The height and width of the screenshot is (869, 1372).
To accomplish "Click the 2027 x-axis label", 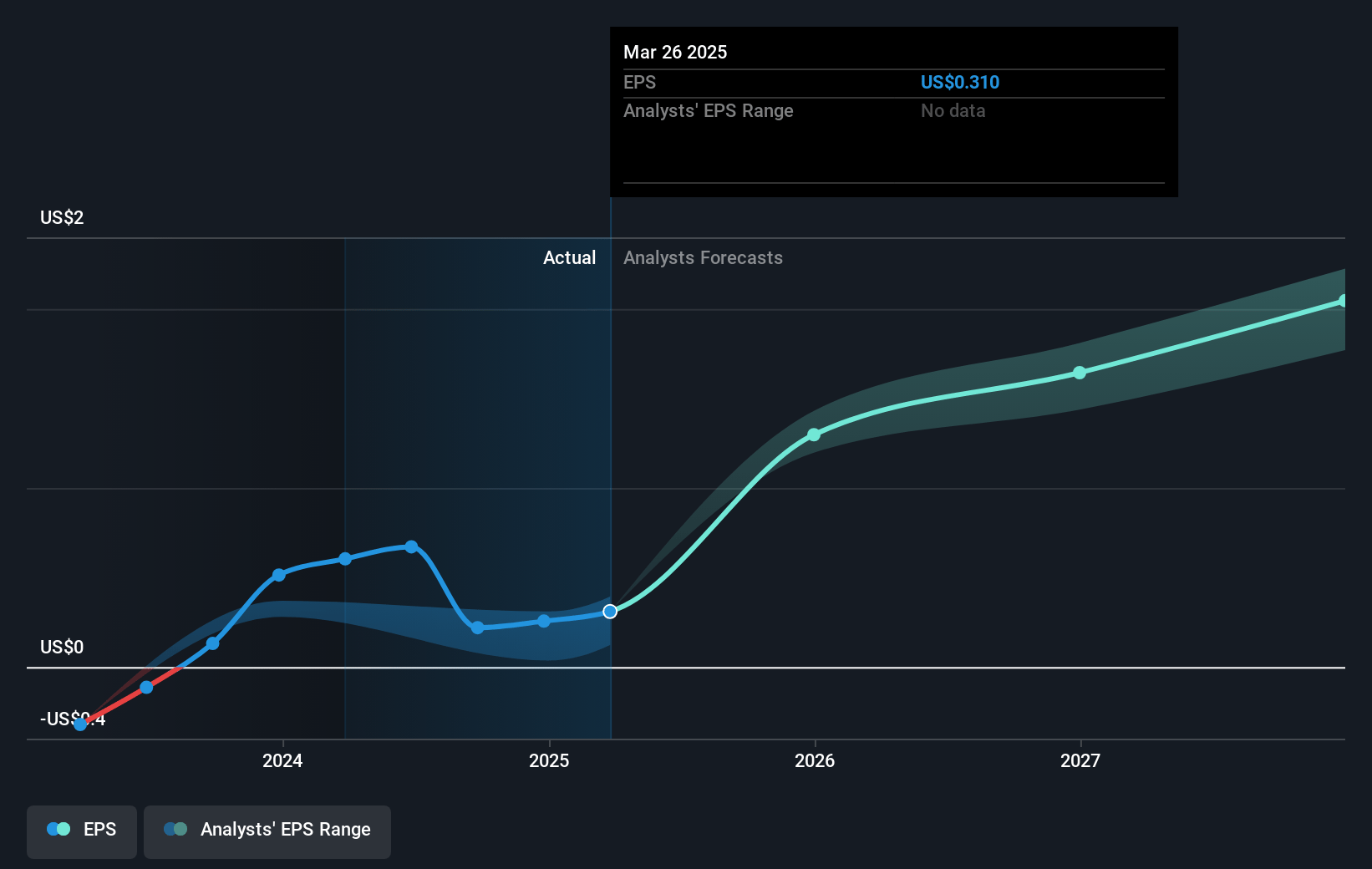I will pyautogui.click(x=1080, y=760).
